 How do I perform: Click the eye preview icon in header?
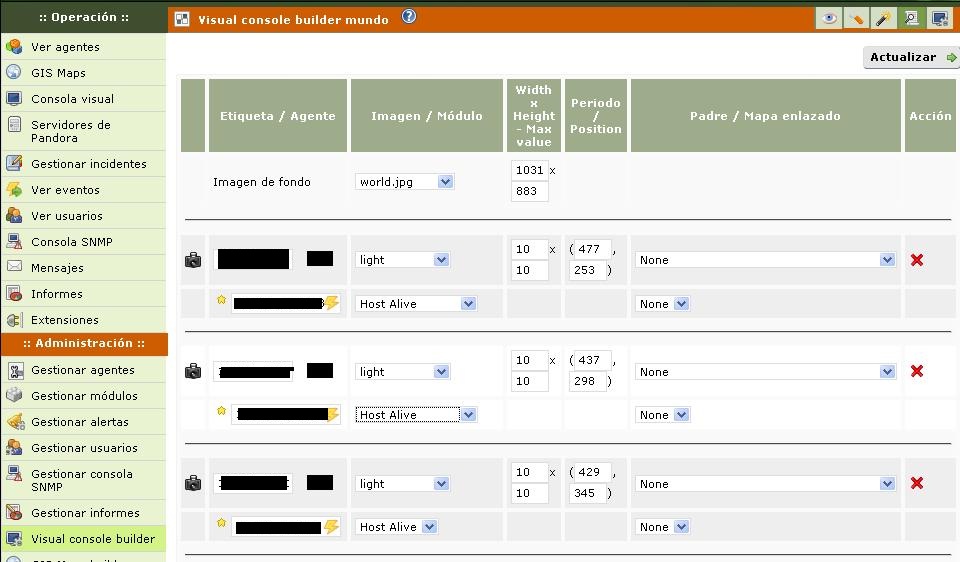[828, 18]
